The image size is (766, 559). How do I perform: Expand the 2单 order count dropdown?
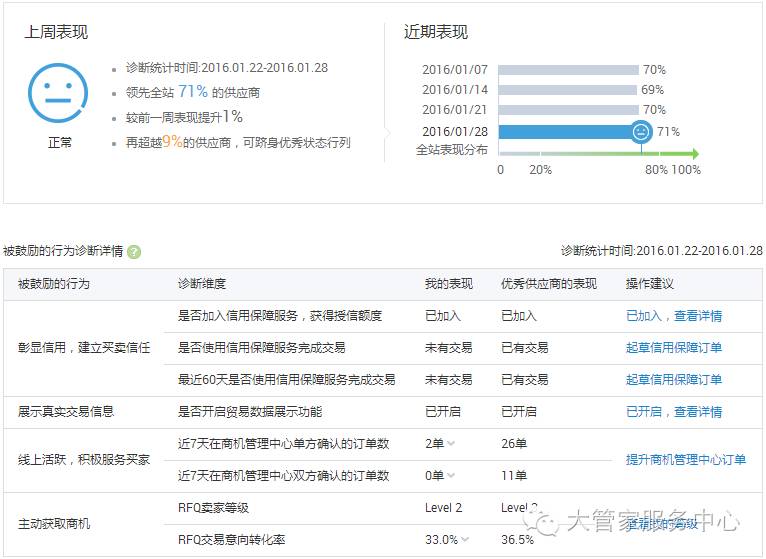(451, 443)
